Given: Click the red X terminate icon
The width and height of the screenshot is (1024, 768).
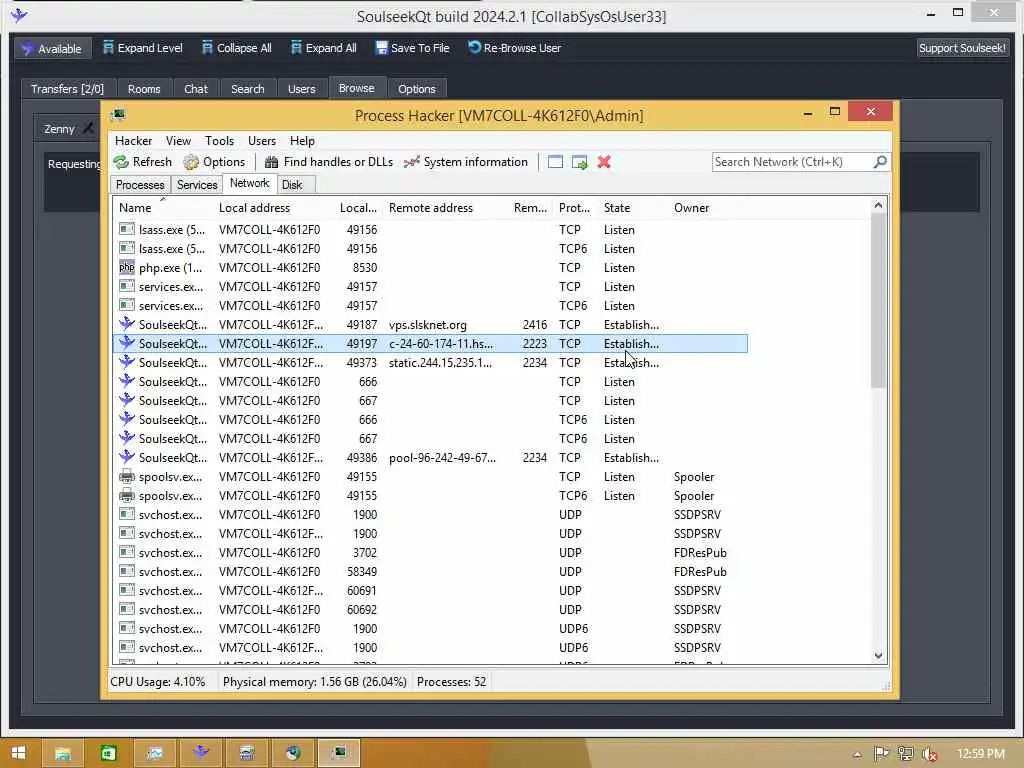Looking at the screenshot, I should tap(604, 162).
